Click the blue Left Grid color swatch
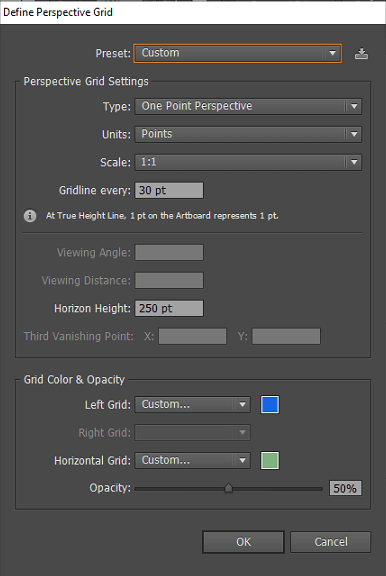The image size is (386, 576). 270,404
